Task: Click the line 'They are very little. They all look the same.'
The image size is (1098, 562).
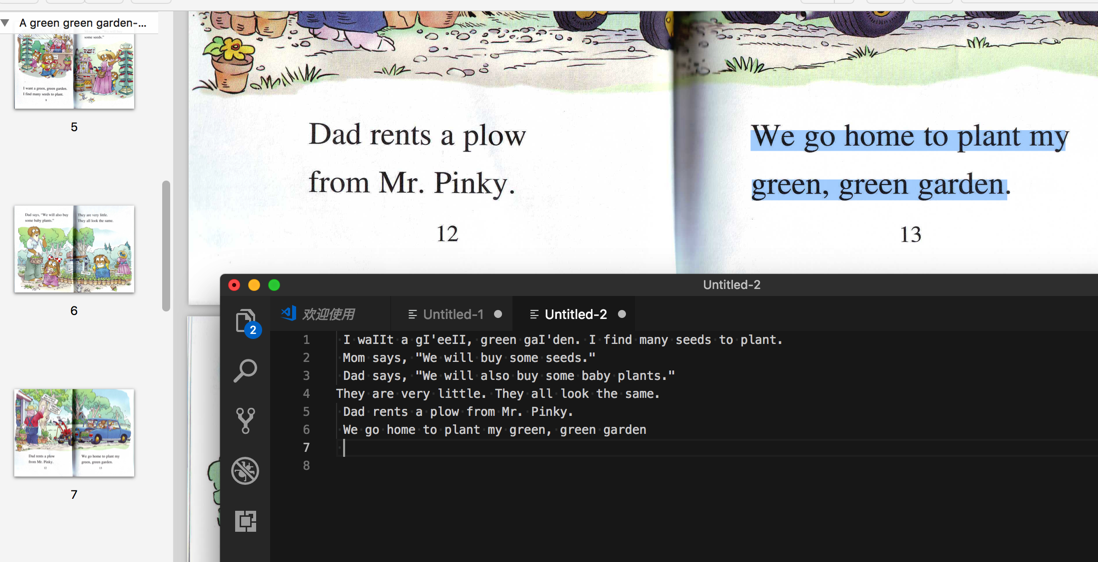Action: pos(498,393)
